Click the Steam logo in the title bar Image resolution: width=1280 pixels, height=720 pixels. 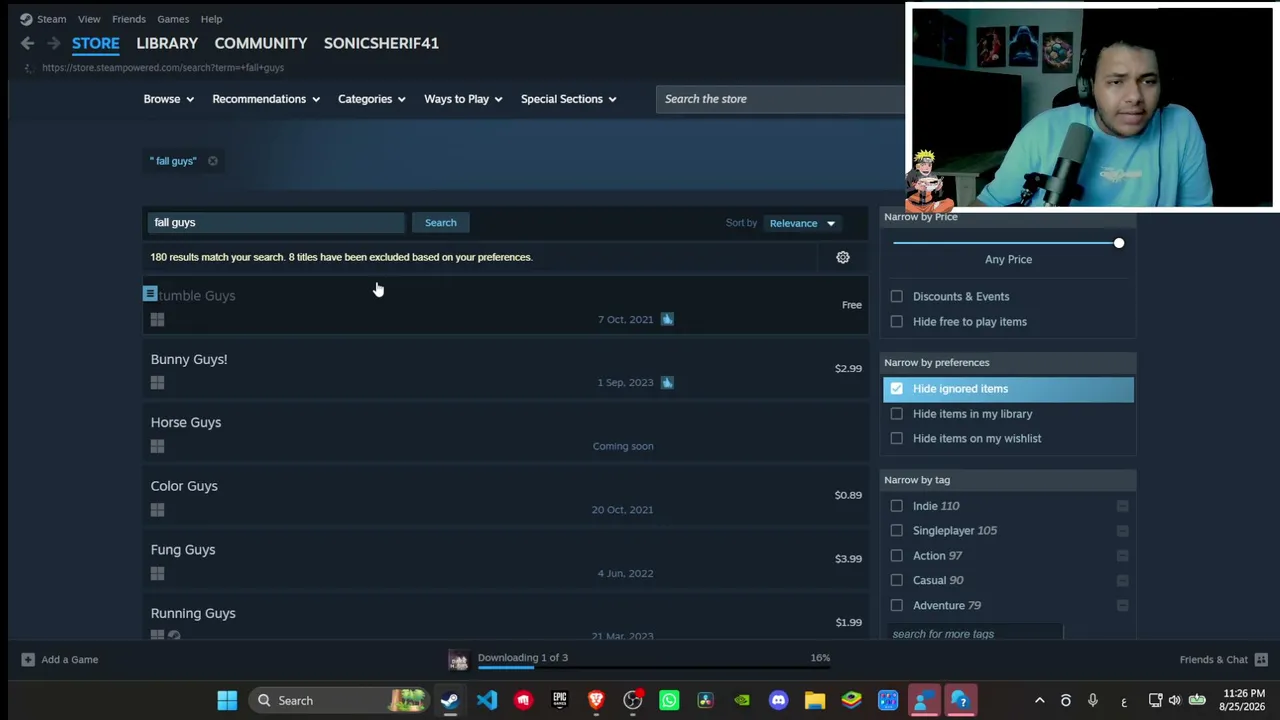(x=26, y=19)
